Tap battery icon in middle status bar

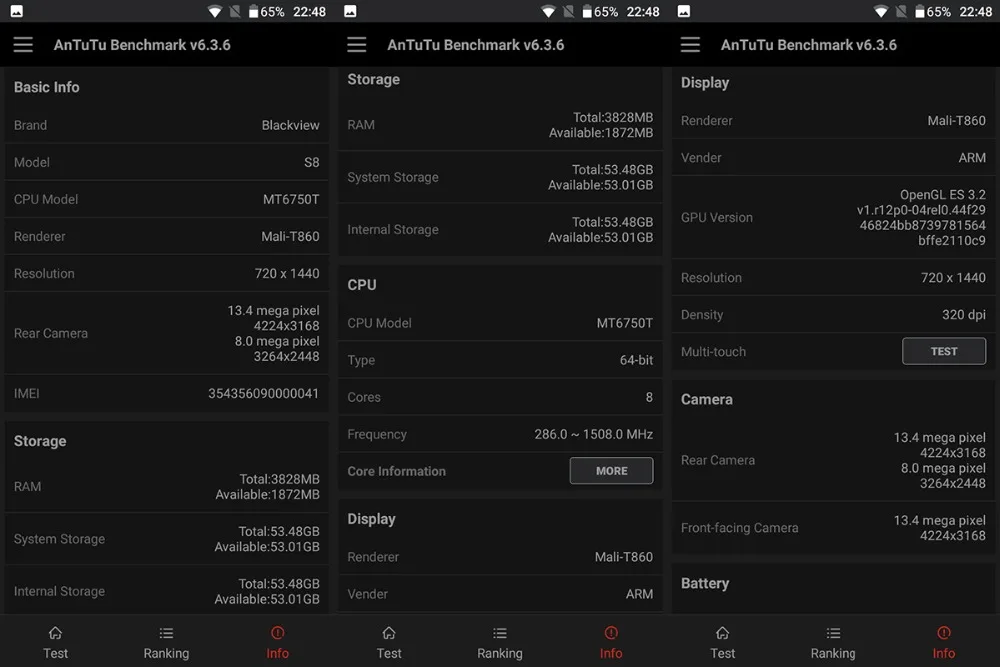click(587, 11)
